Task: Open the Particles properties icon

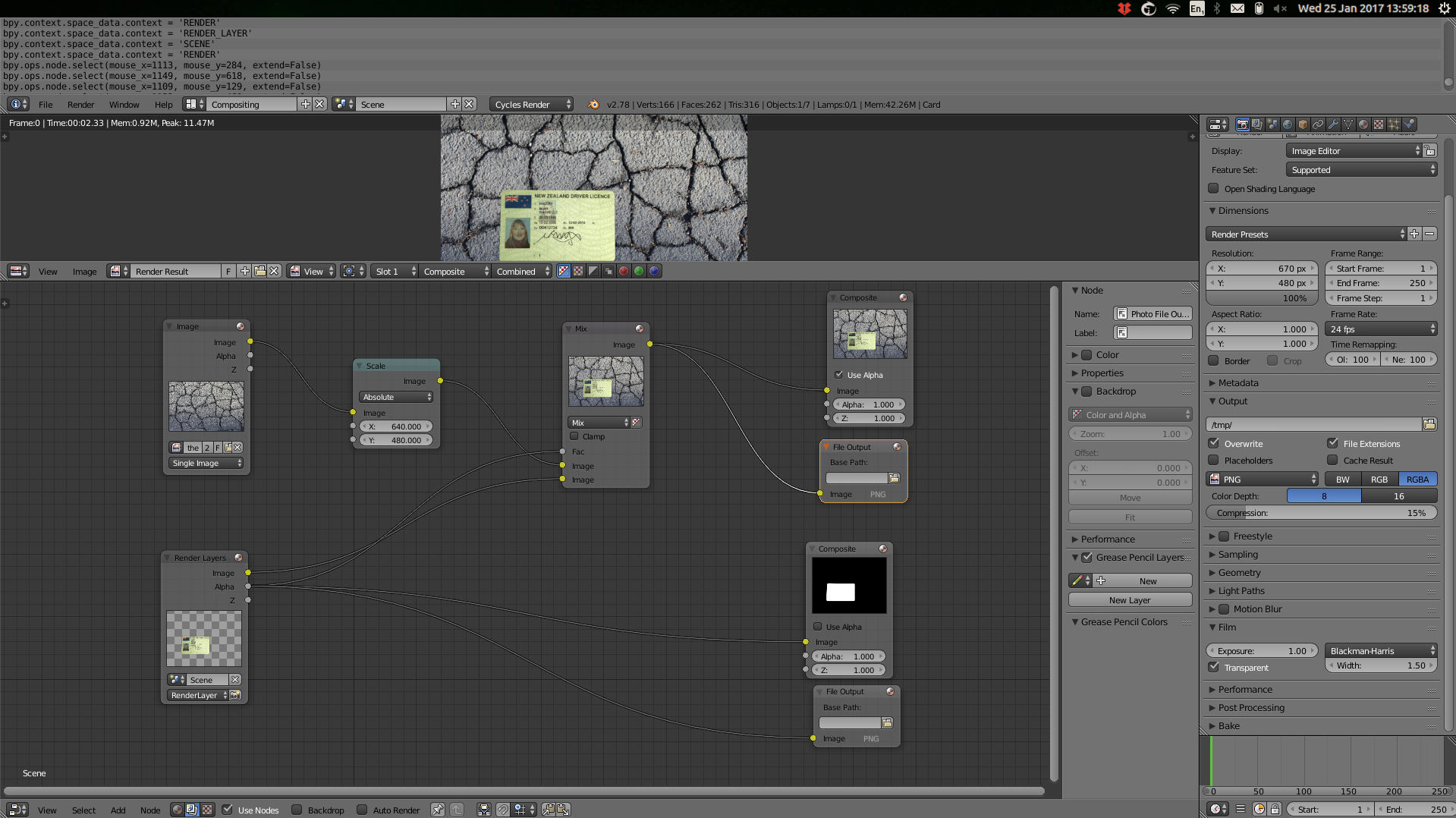Action: 1394,124
